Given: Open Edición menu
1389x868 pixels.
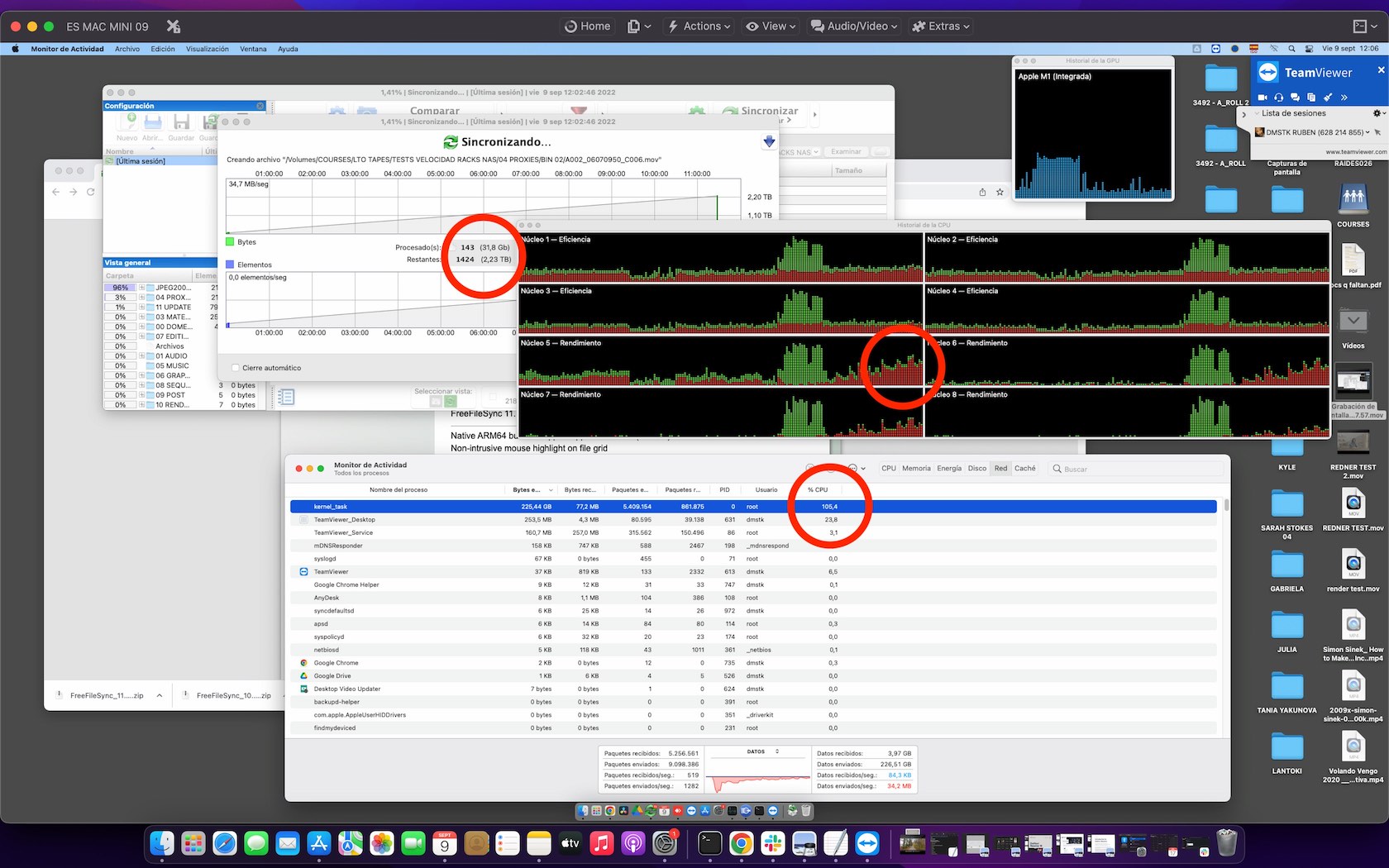Looking at the screenshot, I should point(163,49).
